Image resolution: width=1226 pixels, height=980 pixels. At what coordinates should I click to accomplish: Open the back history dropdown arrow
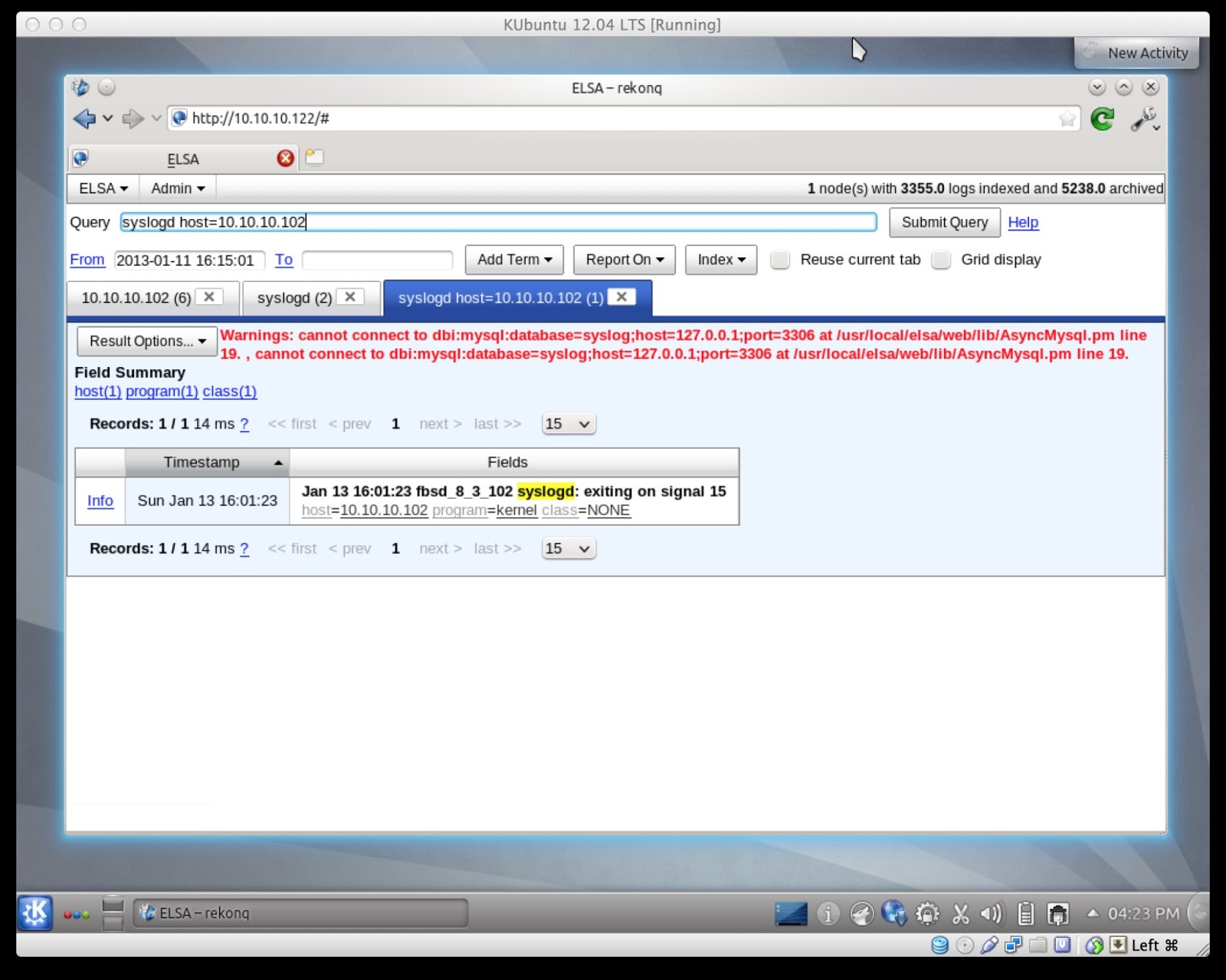click(x=108, y=119)
